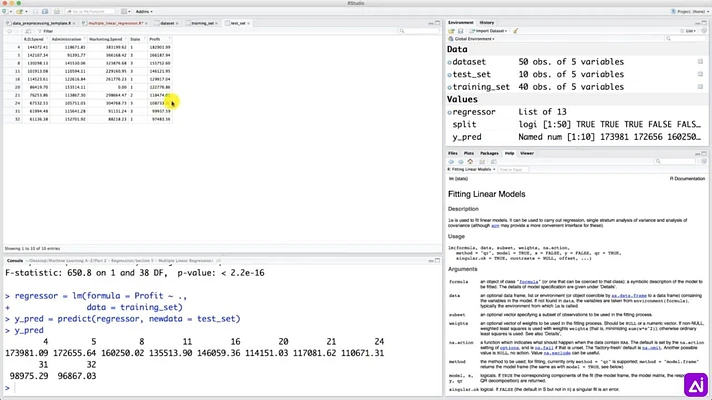
Task: Click the Help back arrow icon
Action: (451, 162)
